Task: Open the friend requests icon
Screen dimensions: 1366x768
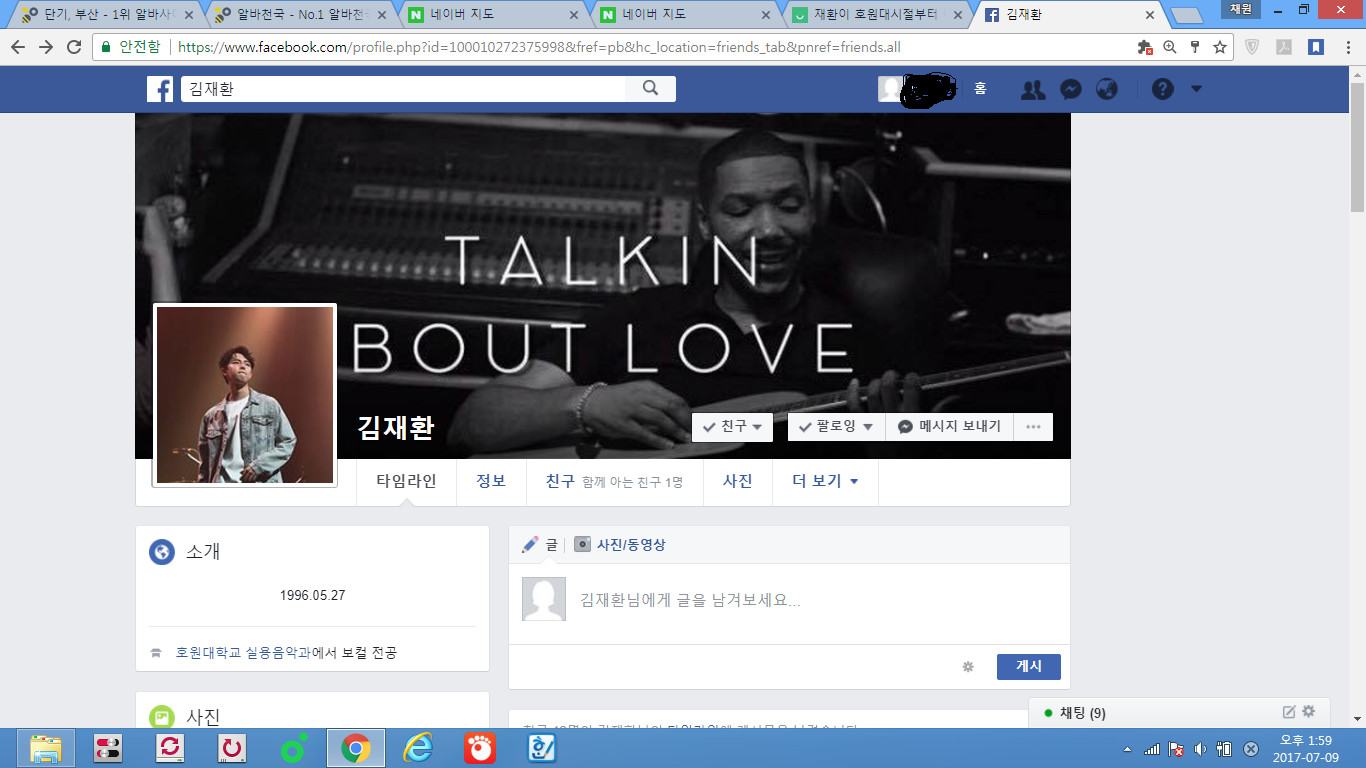Action: 1032,89
